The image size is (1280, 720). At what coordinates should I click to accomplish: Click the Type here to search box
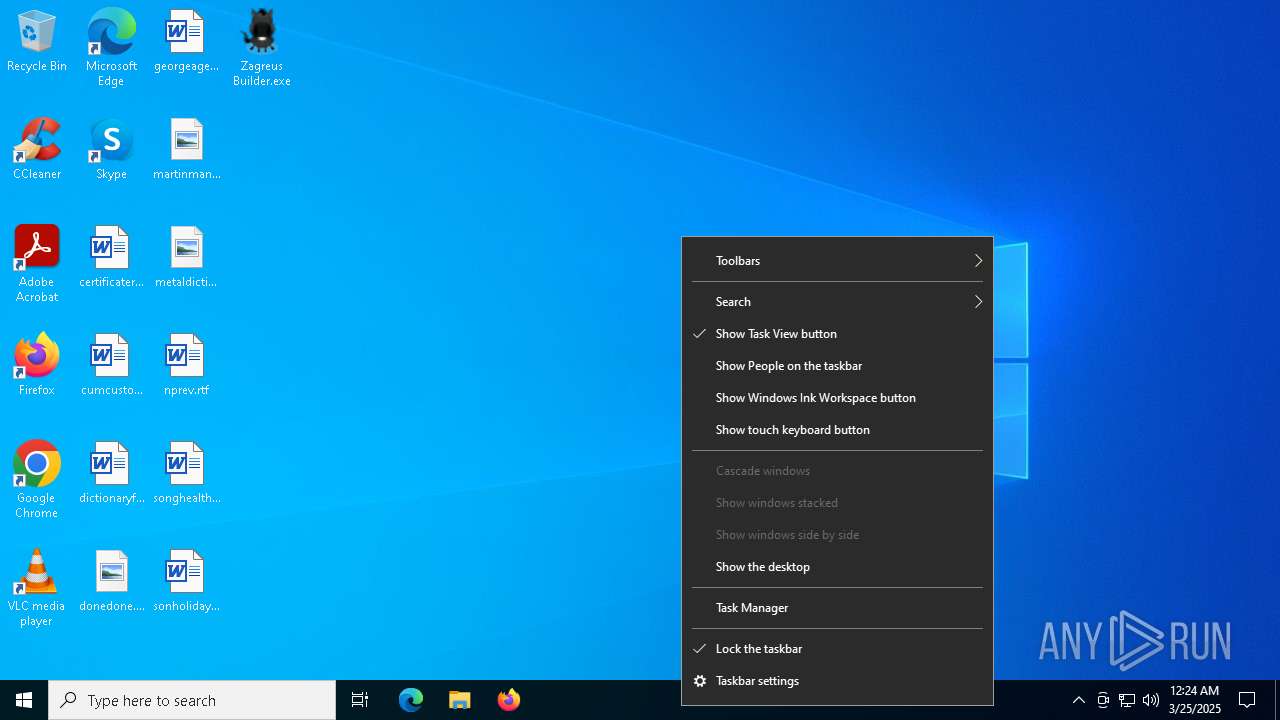[192, 700]
